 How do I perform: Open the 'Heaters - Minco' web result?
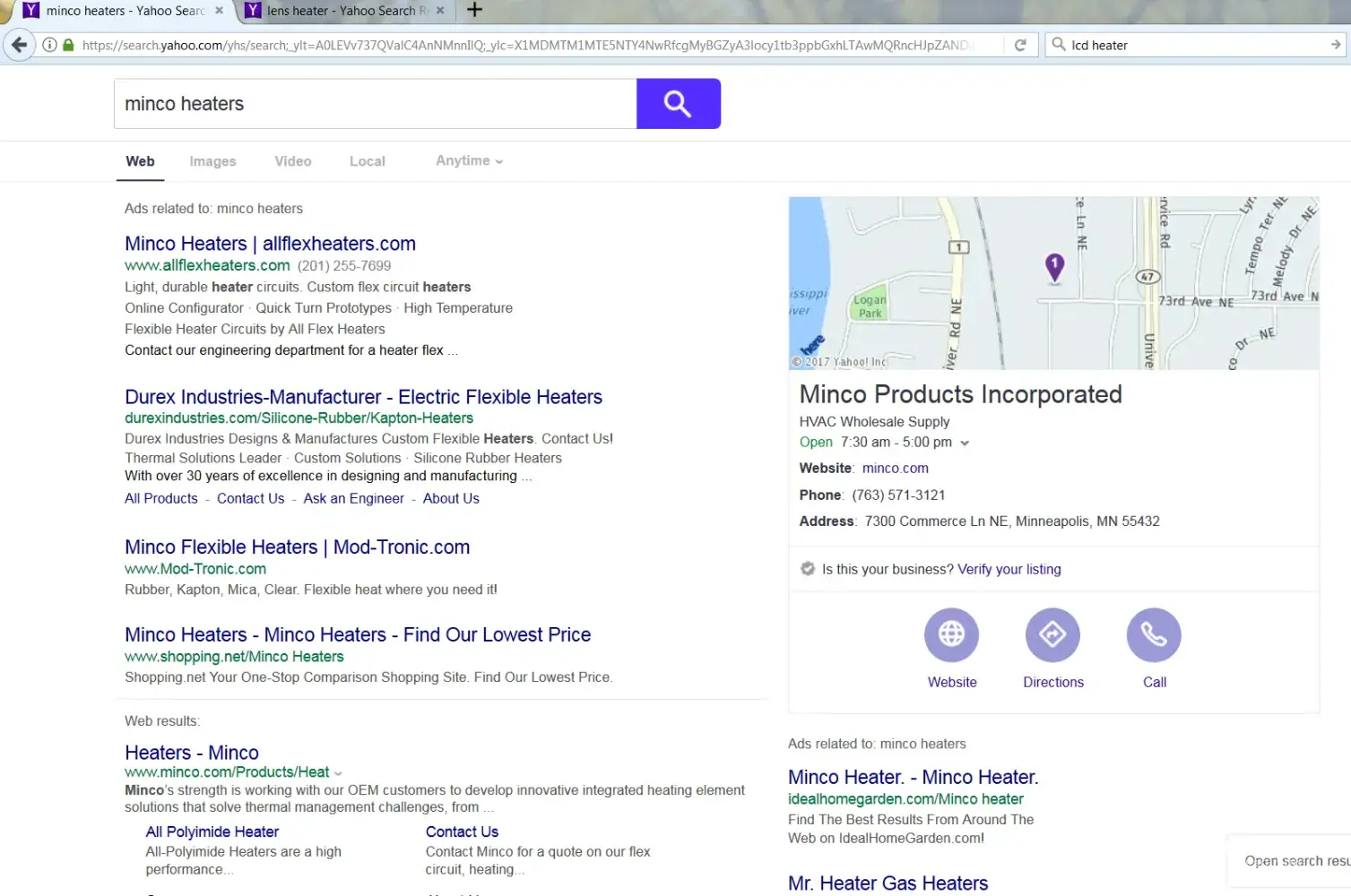(191, 753)
